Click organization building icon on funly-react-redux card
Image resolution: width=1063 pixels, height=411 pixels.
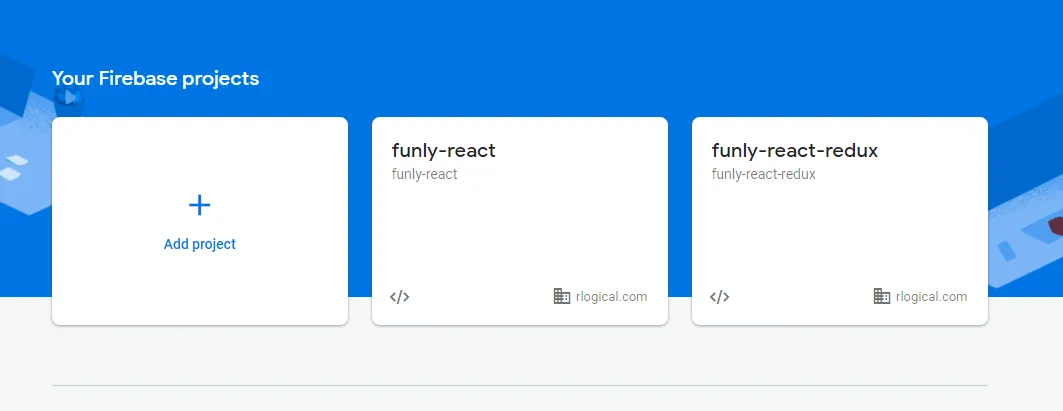(882, 296)
